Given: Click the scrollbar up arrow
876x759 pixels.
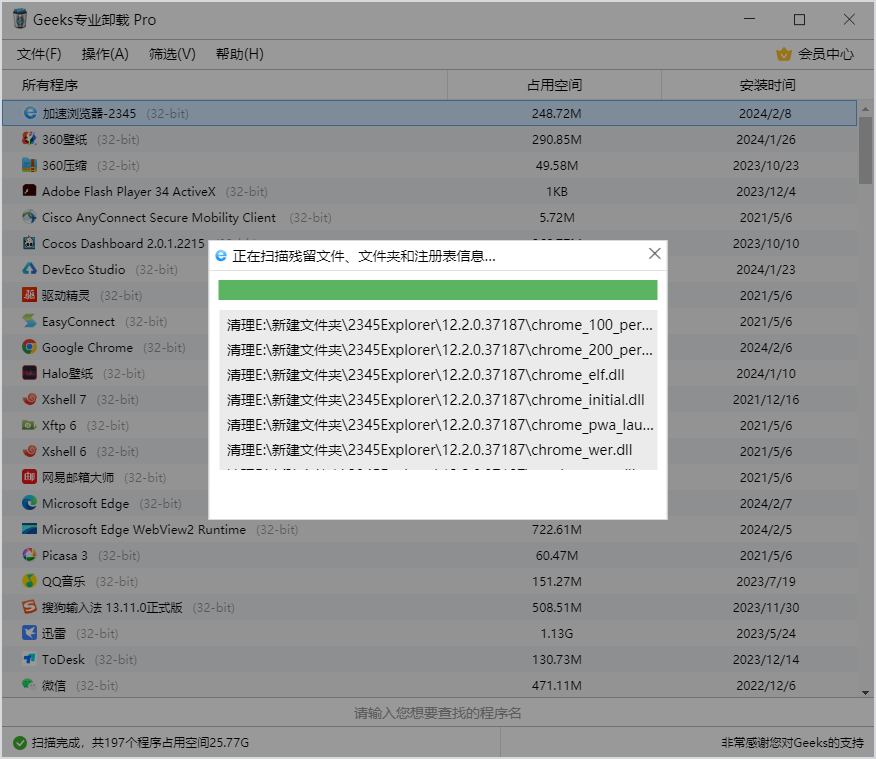Looking at the screenshot, I should pyautogui.click(x=865, y=109).
